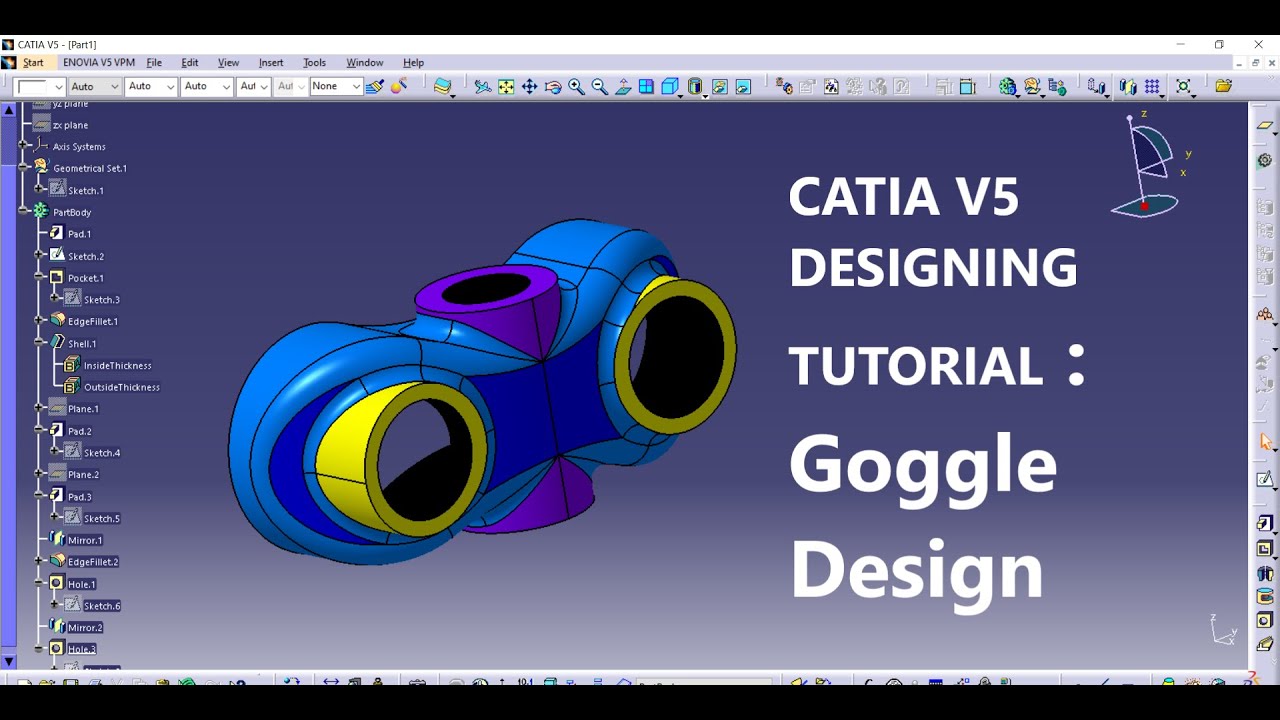Click the tree scrollbar up arrow

[9, 110]
